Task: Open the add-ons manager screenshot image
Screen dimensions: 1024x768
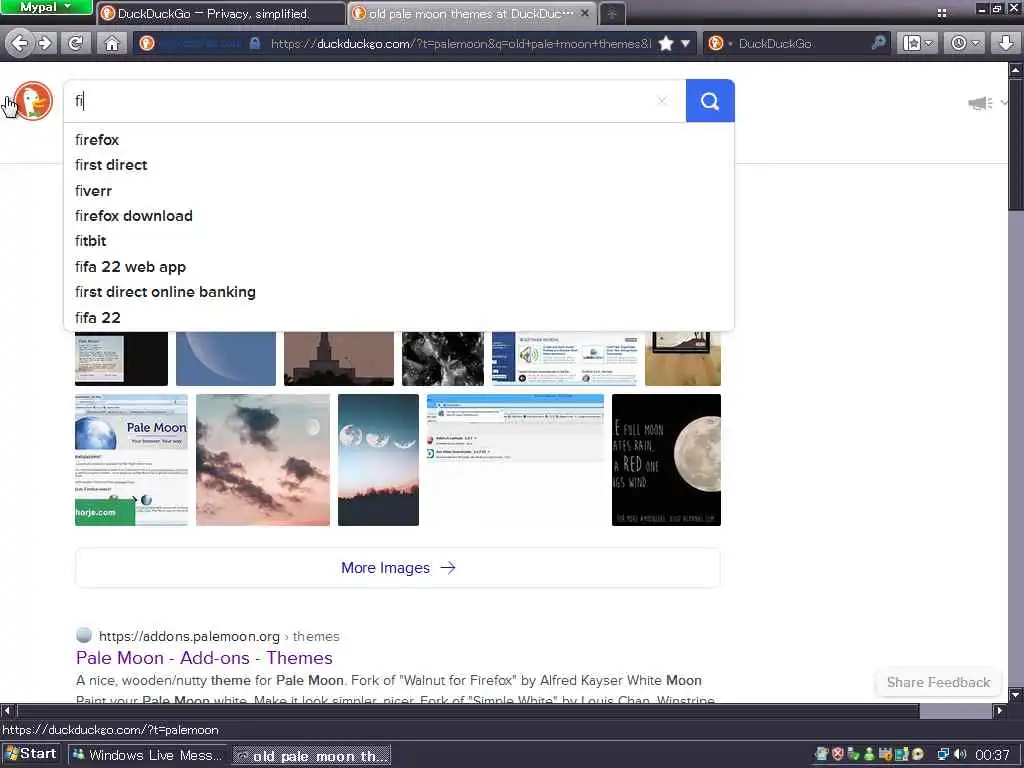Action: tap(515, 460)
